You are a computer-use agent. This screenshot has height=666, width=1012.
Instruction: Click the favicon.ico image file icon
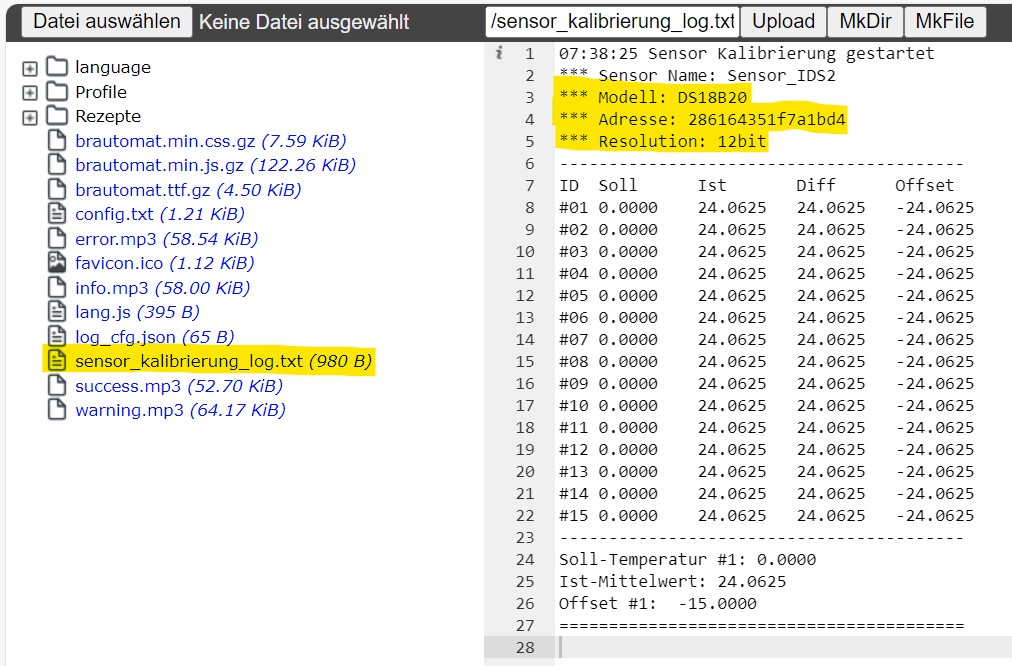click(x=57, y=263)
